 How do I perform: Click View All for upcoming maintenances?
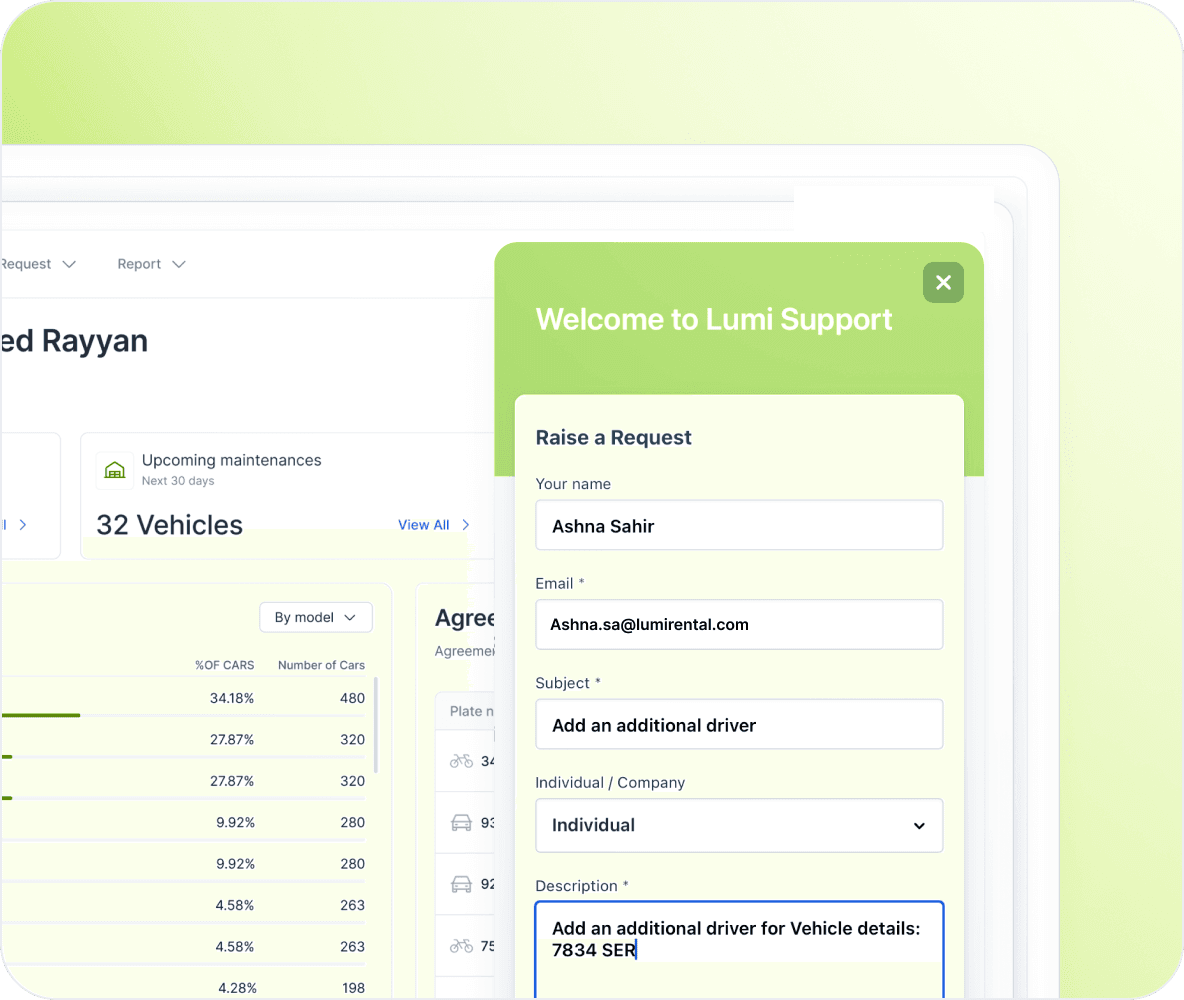point(424,525)
